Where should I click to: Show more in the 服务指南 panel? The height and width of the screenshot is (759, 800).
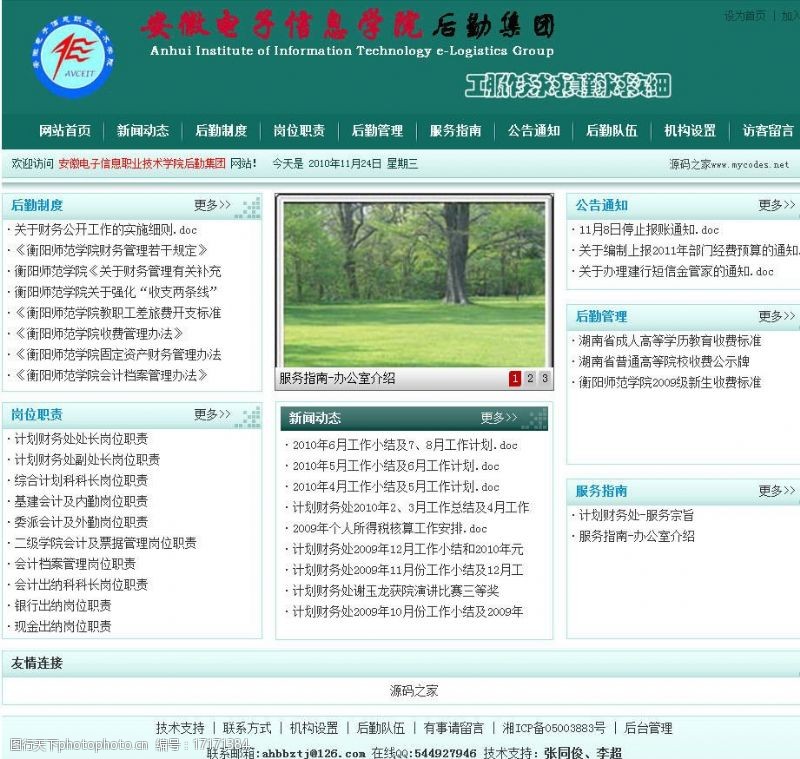click(776, 491)
